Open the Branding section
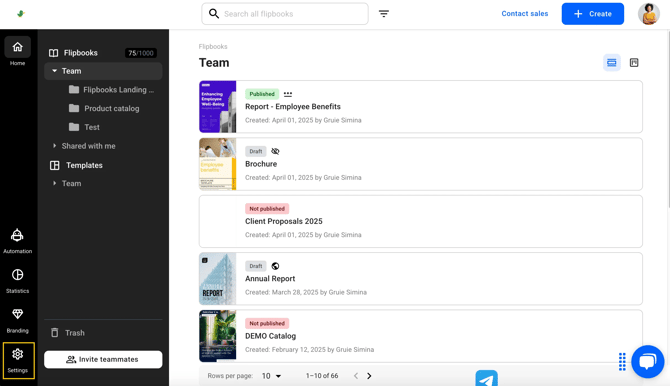Viewport: 670px width, 386px height. [x=18, y=321]
